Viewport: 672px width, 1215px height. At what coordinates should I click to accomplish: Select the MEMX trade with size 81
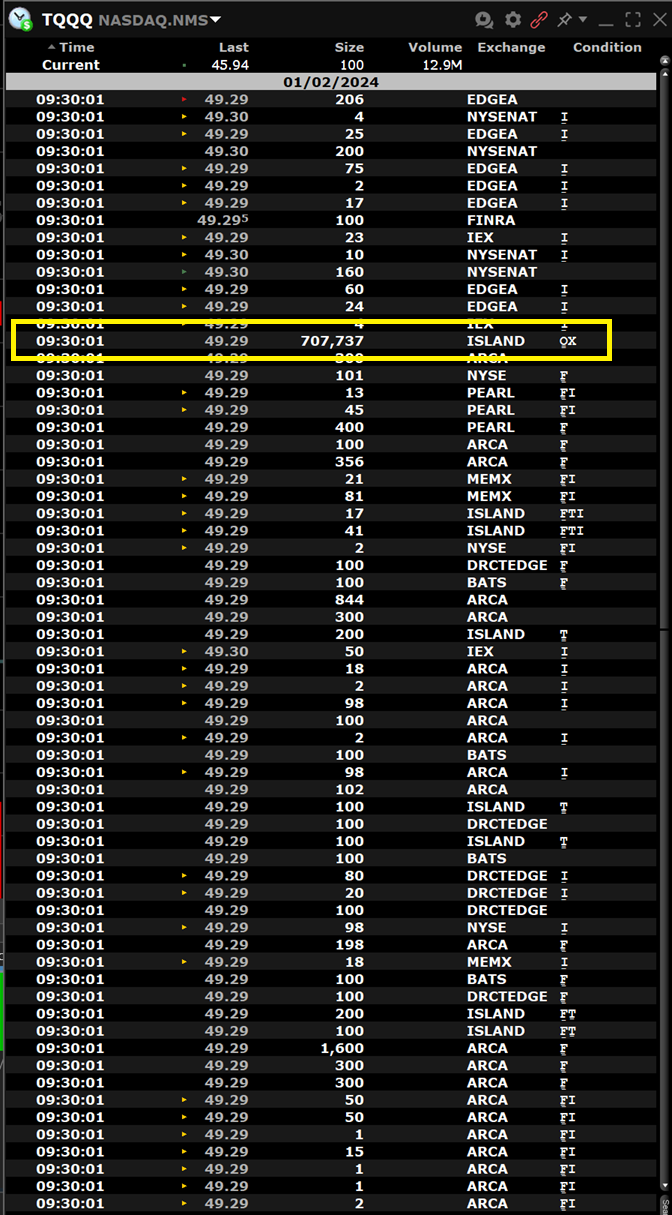point(331,496)
